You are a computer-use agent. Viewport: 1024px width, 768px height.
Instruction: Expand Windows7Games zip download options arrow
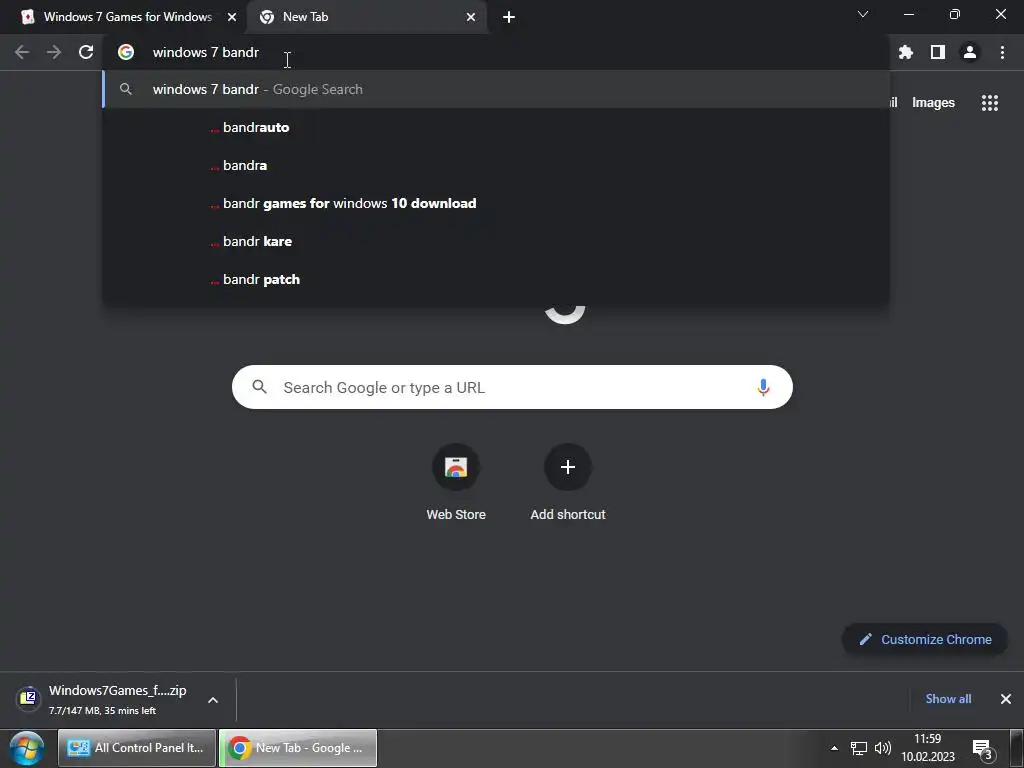click(213, 700)
